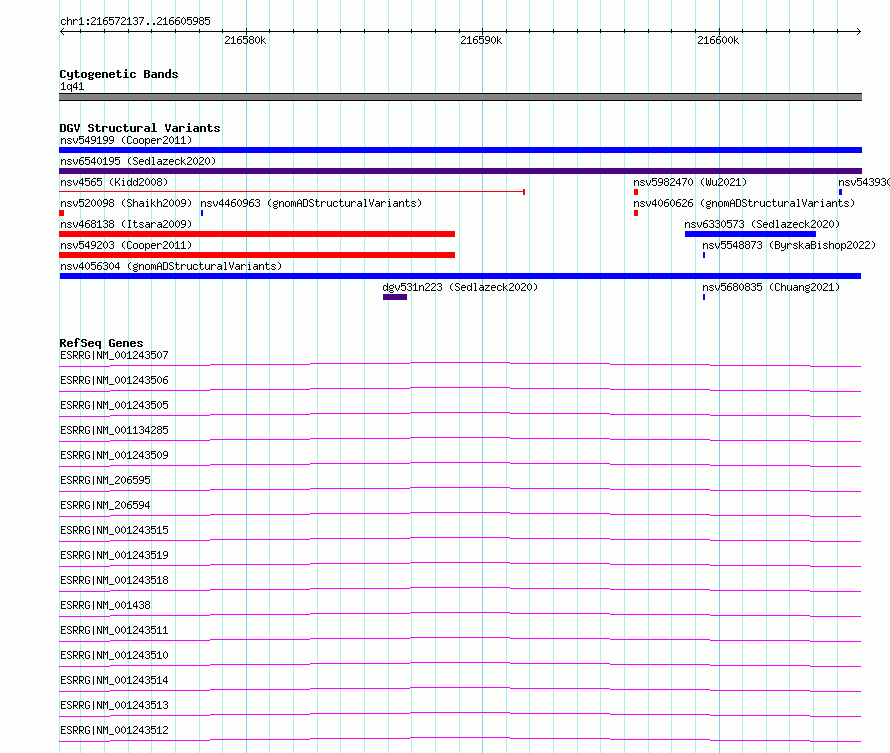The width and height of the screenshot is (890, 753).
Task: Click the small nsv5982470 (Wu2021) red marker
Action: (x=636, y=192)
